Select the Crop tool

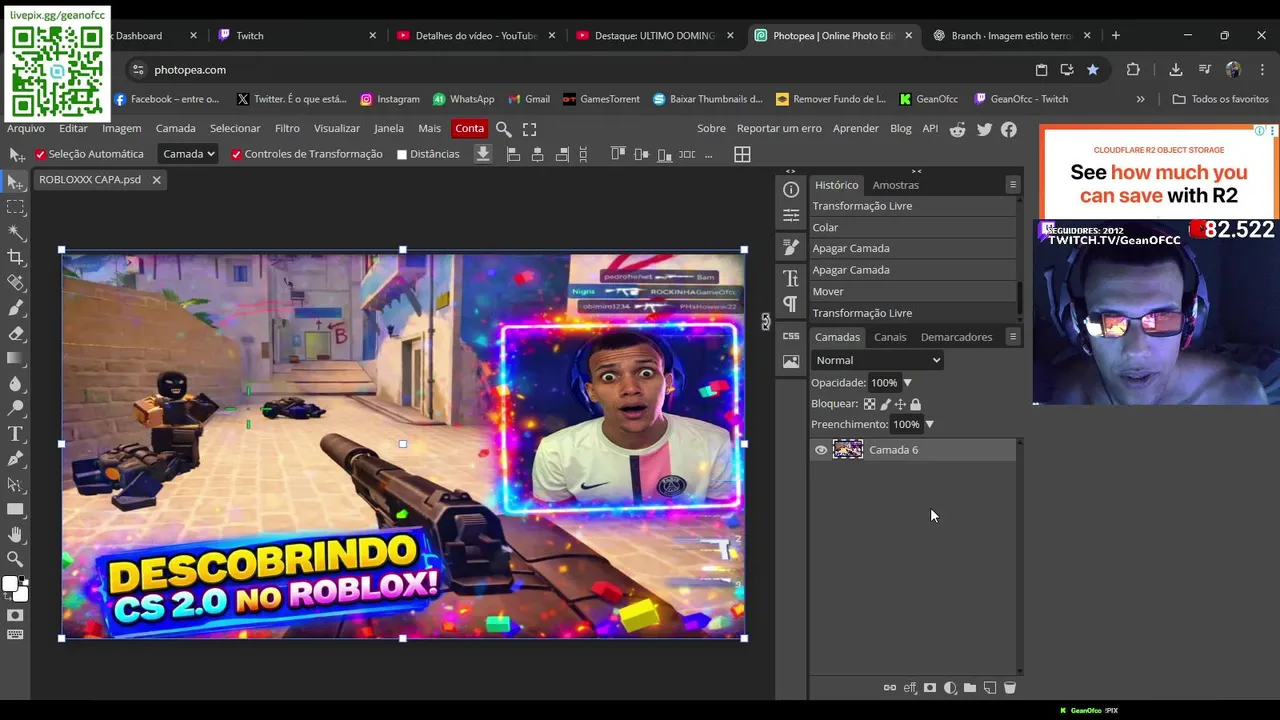pyautogui.click(x=15, y=258)
